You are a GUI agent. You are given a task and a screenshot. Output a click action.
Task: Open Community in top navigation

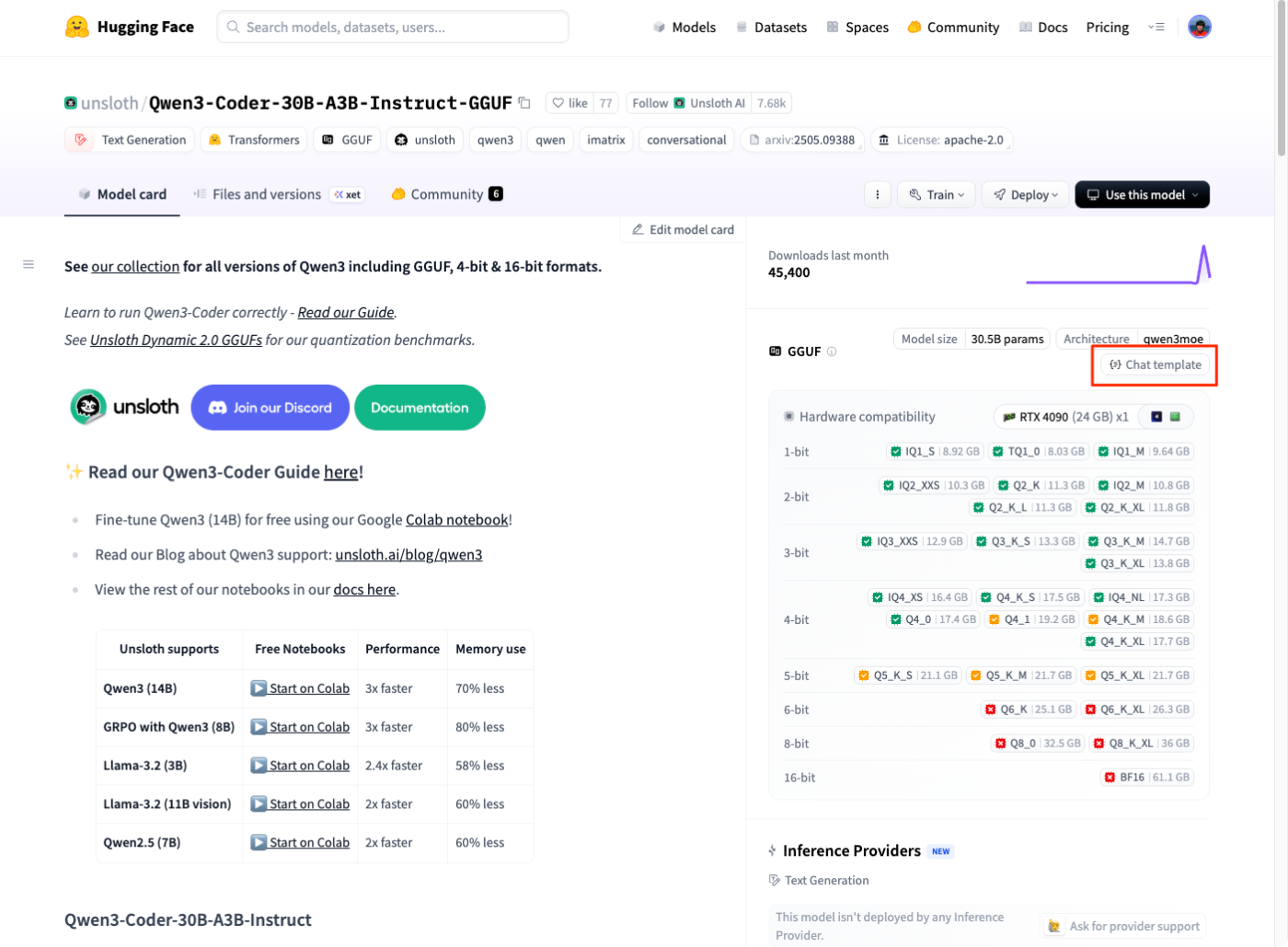pyautogui.click(x=953, y=27)
